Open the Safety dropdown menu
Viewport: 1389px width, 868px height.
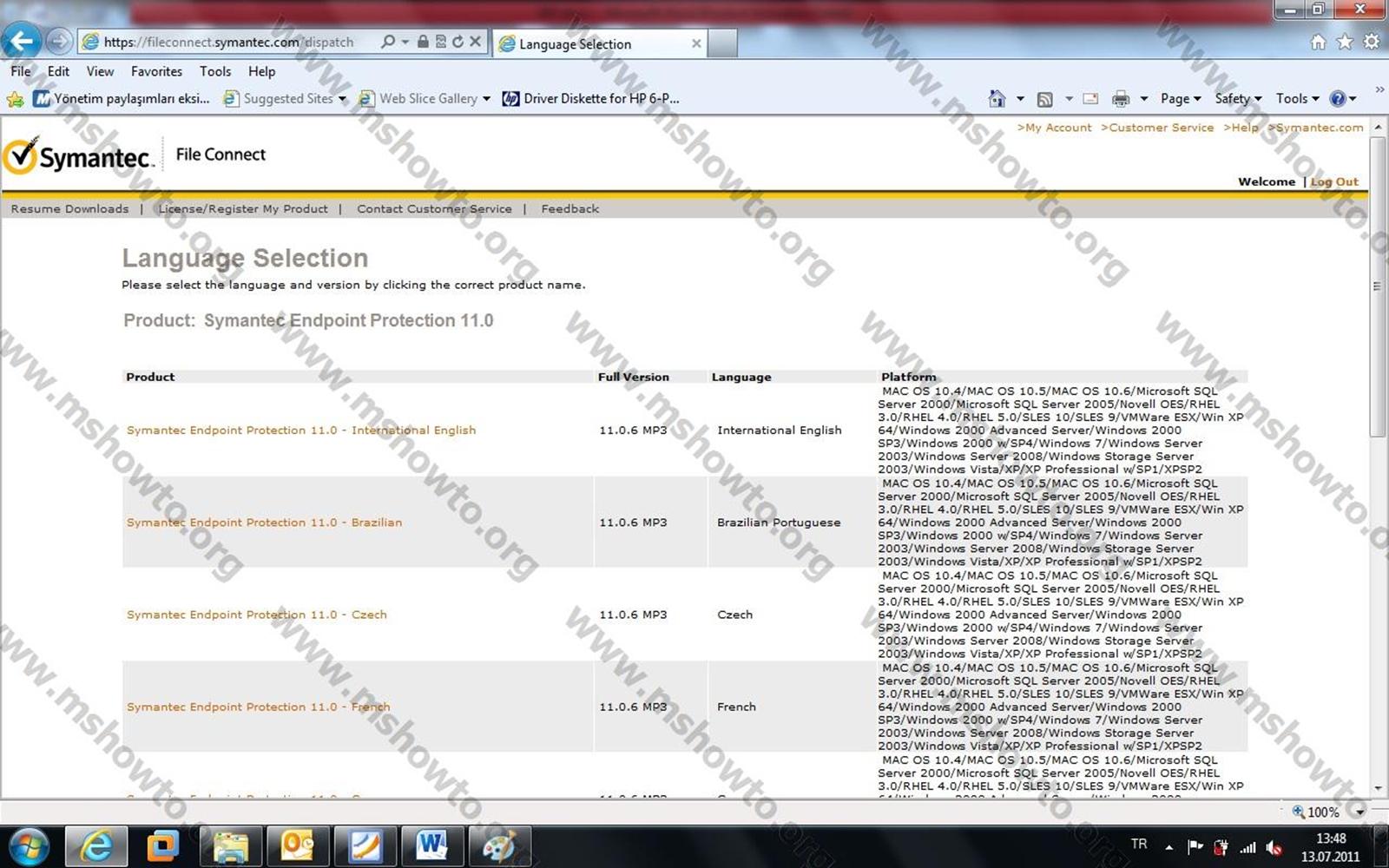click(x=1238, y=99)
